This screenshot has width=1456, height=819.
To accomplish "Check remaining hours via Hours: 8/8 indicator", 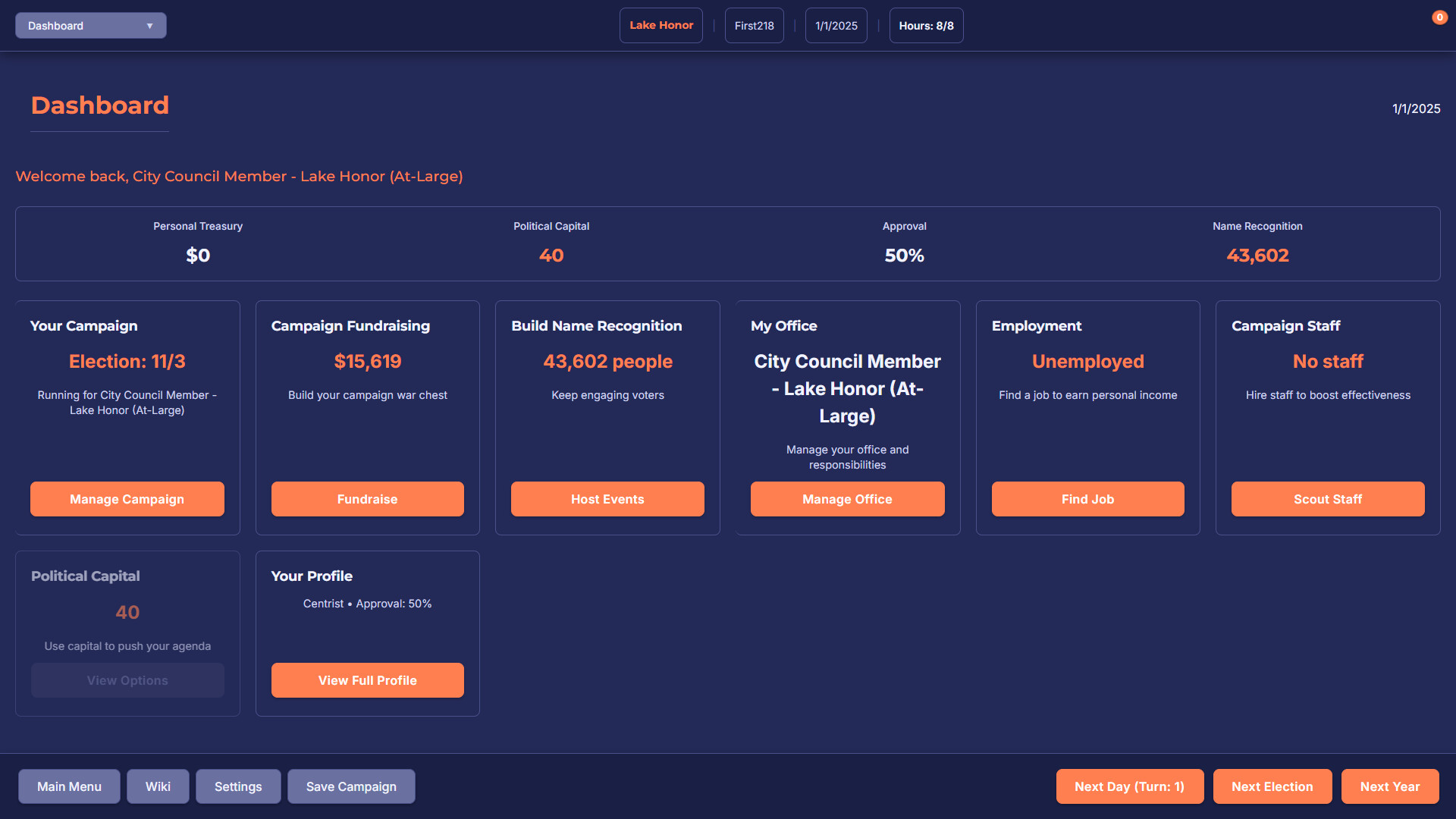I will [x=926, y=25].
